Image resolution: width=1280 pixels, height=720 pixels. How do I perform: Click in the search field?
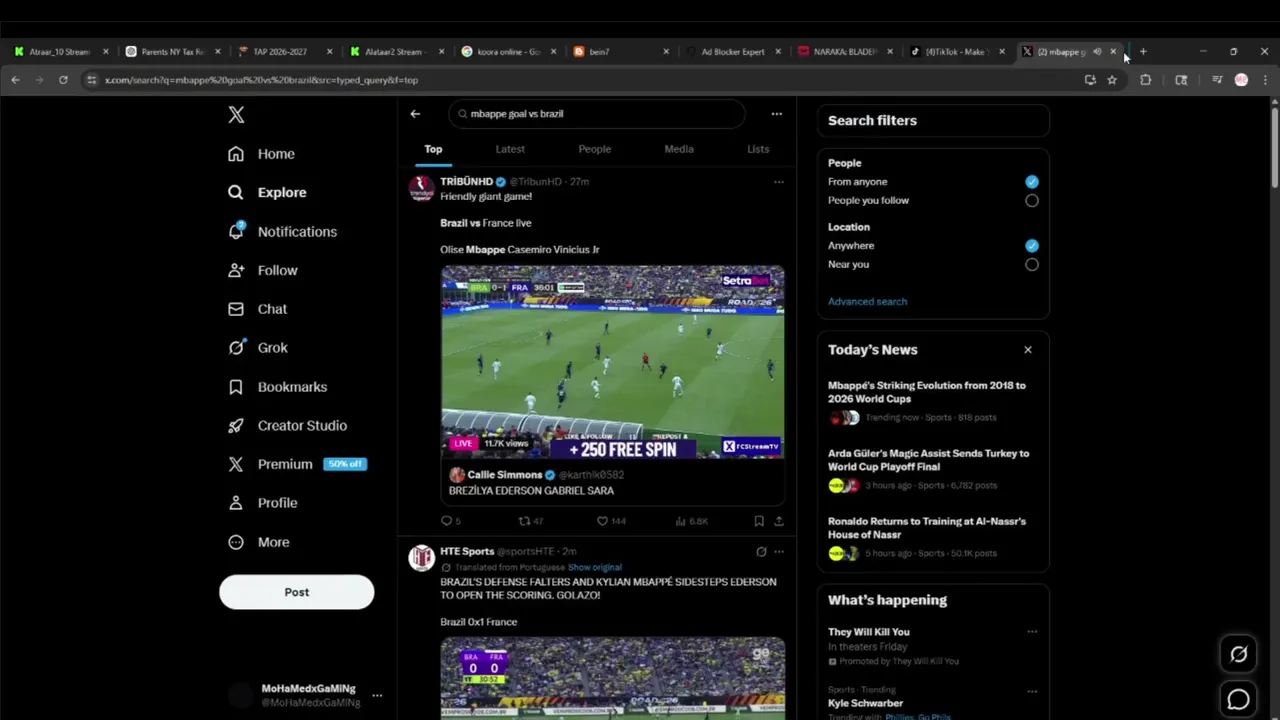click(x=596, y=114)
